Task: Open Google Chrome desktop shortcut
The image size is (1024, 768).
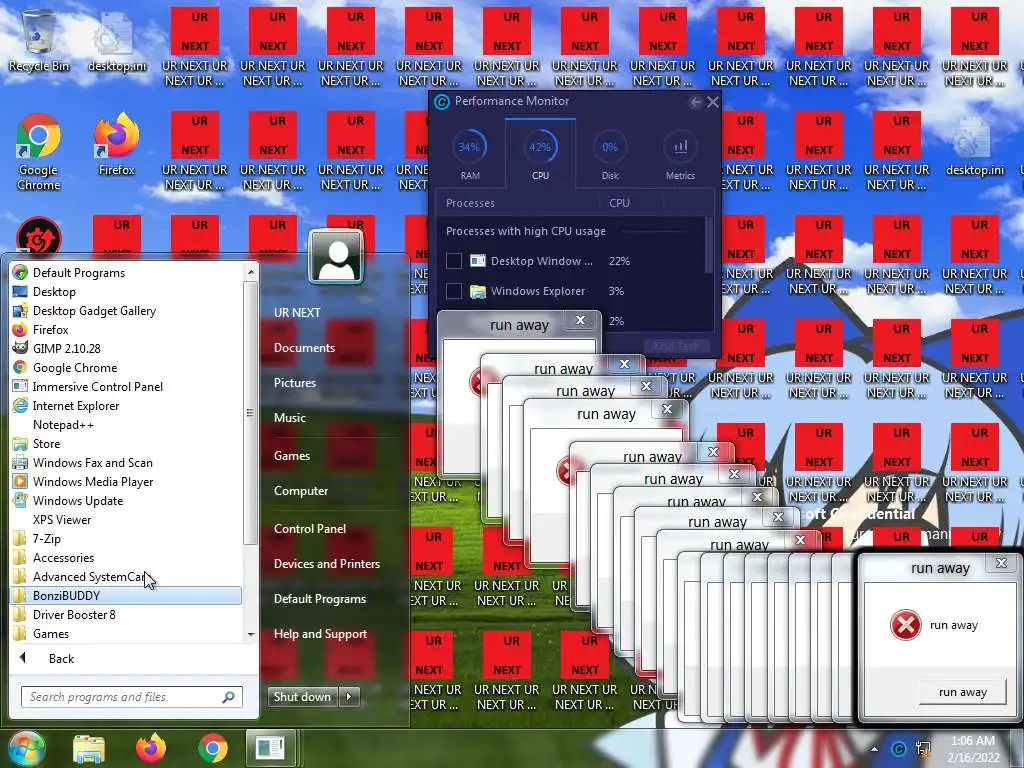Action: (x=39, y=152)
